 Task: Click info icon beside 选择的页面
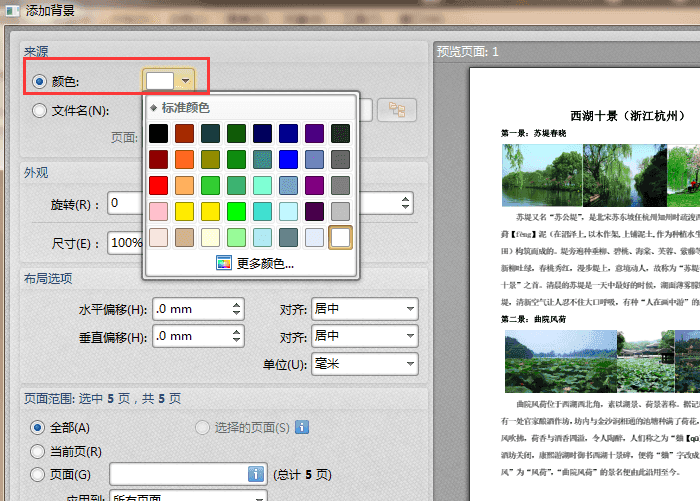coord(302,427)
